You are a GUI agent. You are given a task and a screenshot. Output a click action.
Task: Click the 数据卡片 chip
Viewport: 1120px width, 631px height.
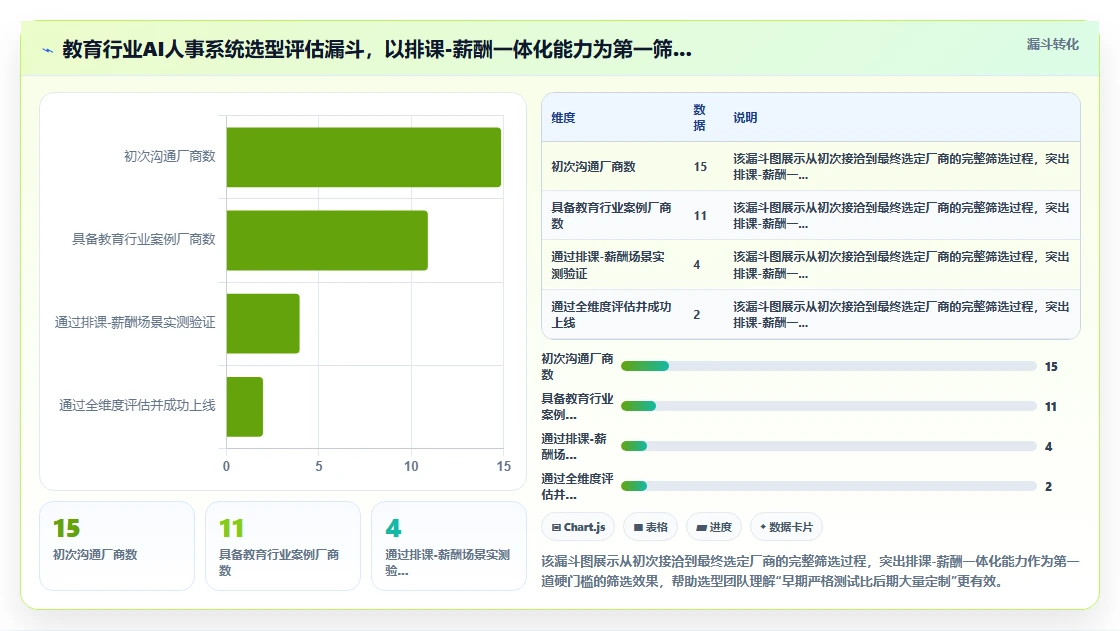pos(786,527)
